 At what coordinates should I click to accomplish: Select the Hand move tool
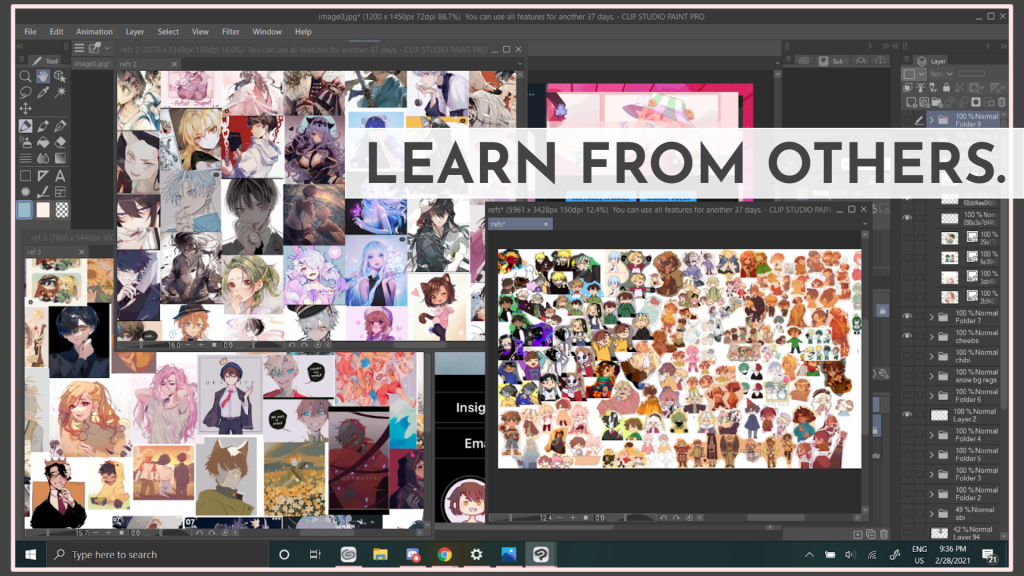(43, 76)
